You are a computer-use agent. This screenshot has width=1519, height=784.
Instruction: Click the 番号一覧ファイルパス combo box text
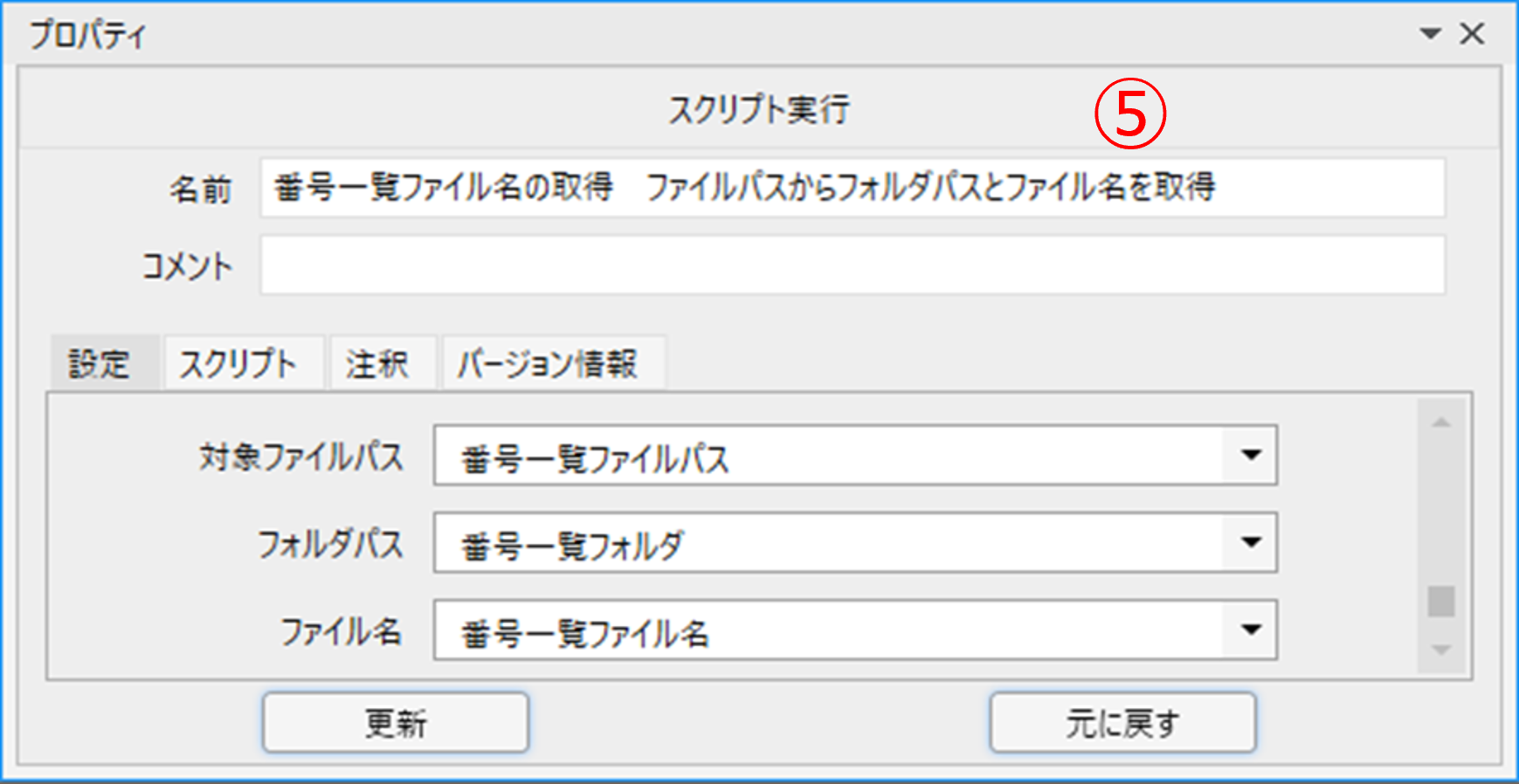coord(594,457)
